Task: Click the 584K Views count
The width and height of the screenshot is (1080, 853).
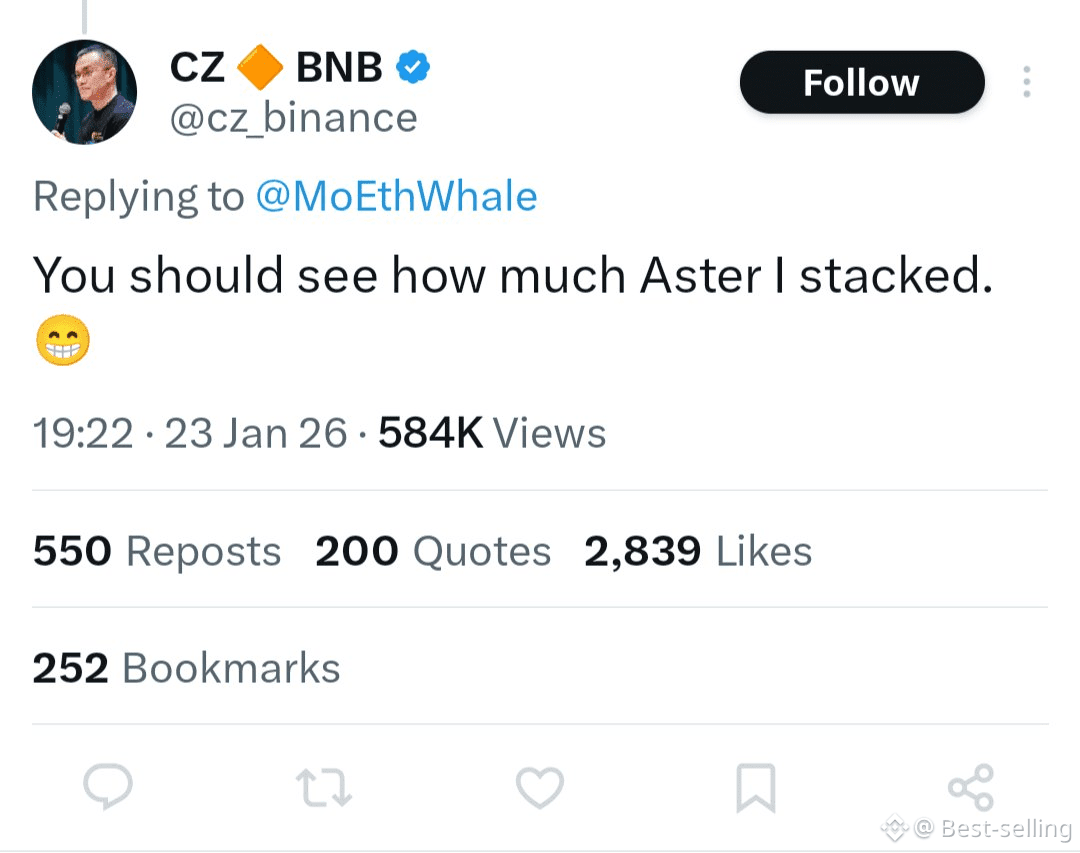Action: pos(492,434)
